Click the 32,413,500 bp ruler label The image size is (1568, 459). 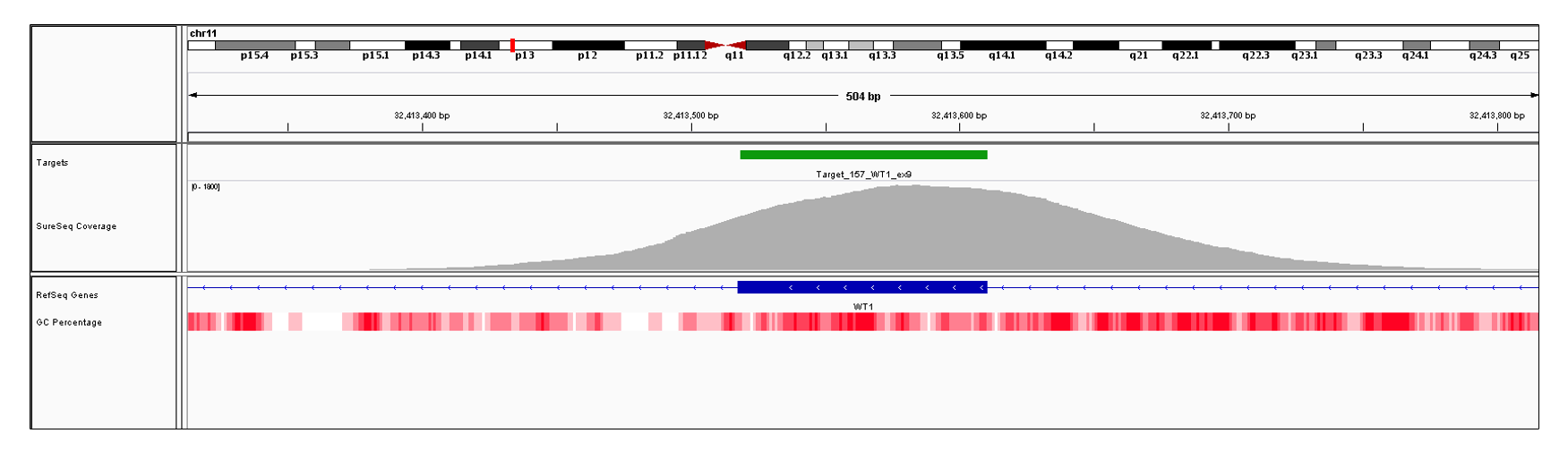(x=690, y=115)
